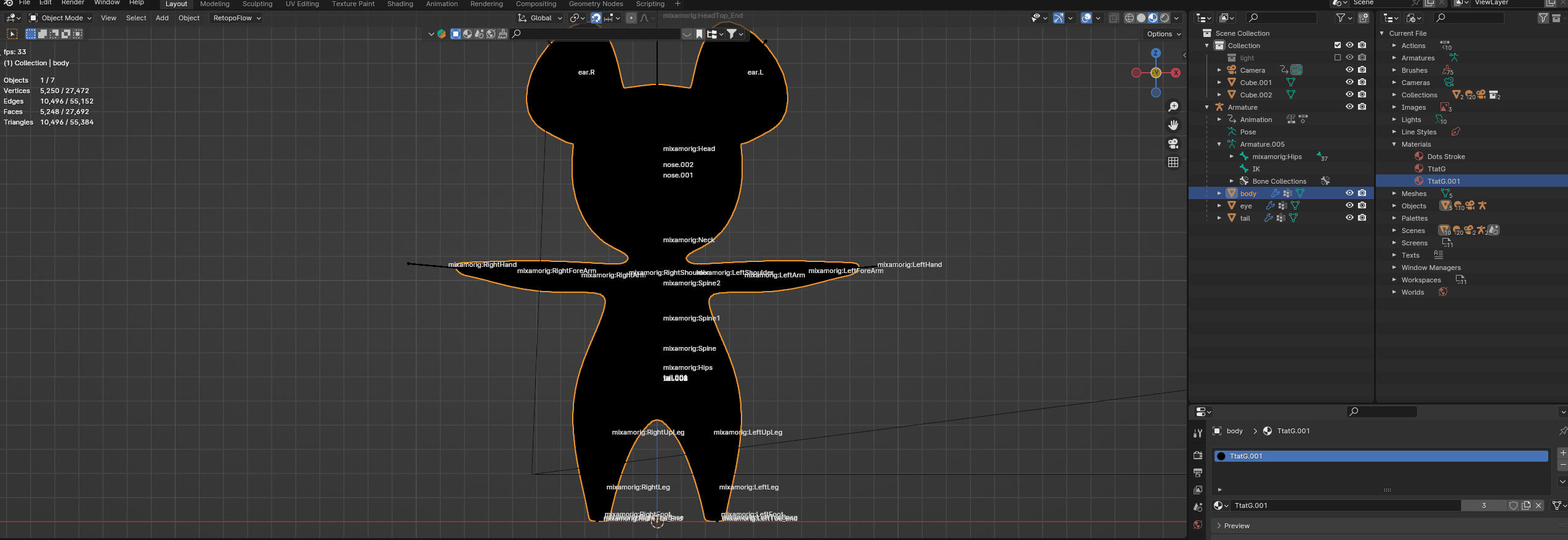
Task: Switch to UV Editing workspace tab
Action: pyautogui.click(x=302, y=4)
